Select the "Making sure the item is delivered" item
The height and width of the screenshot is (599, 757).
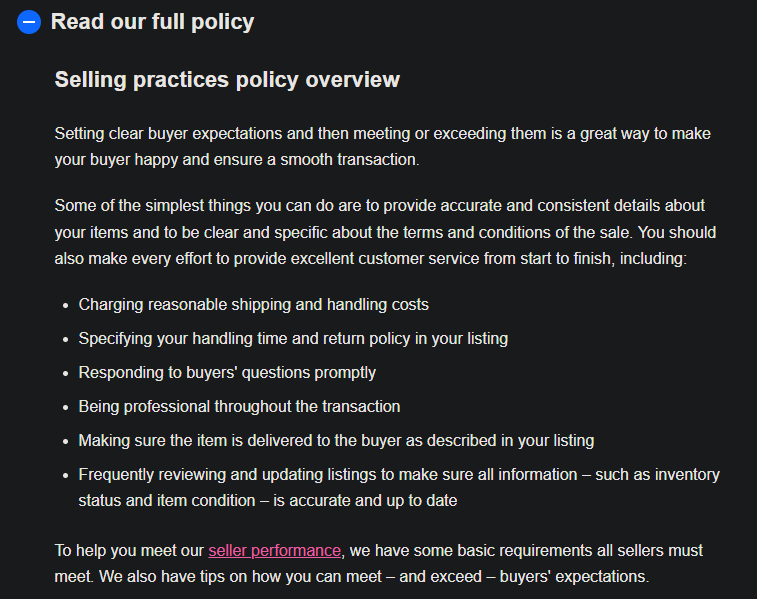pos(336,441)
